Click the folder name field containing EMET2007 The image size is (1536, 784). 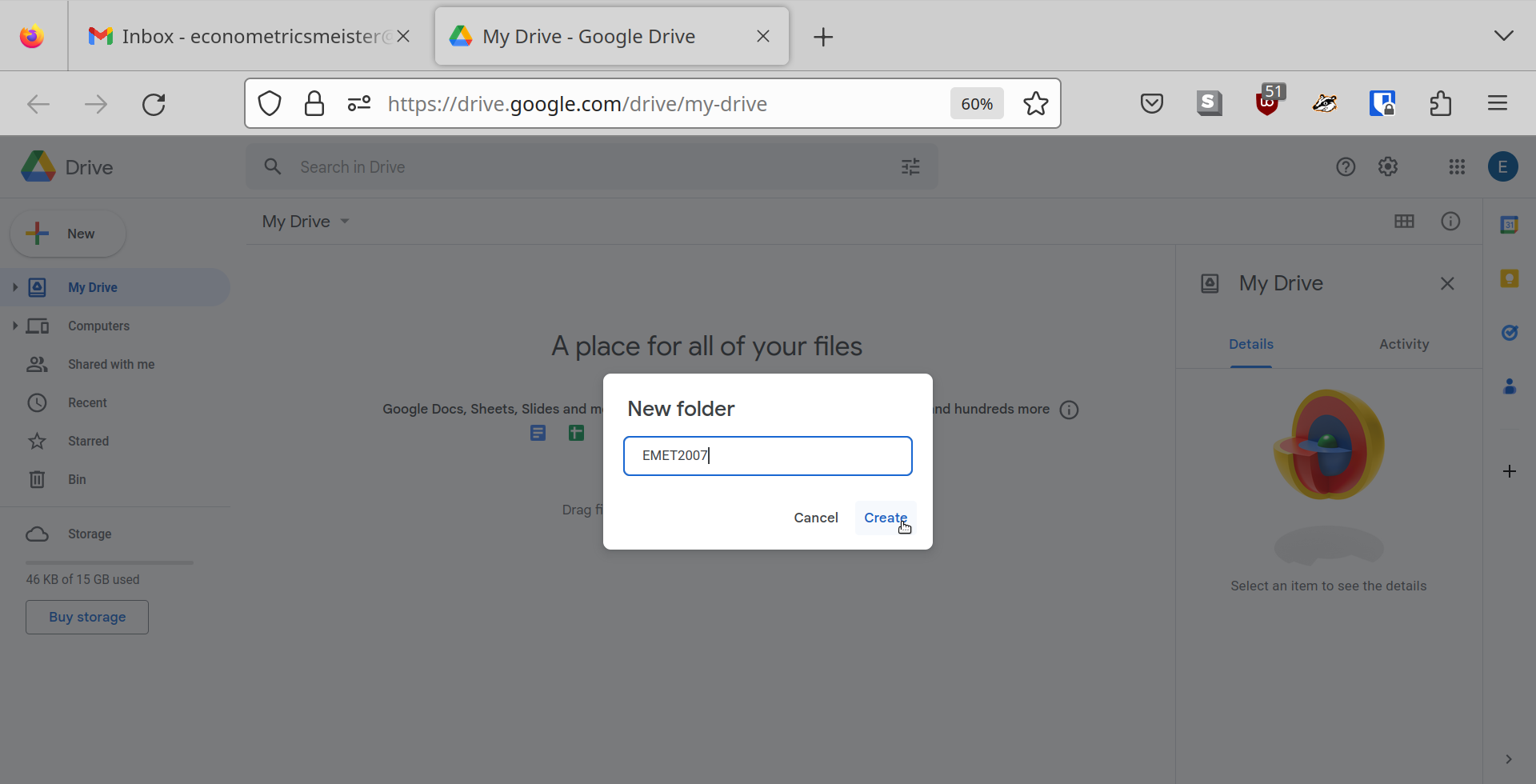[x=768, y=456]
